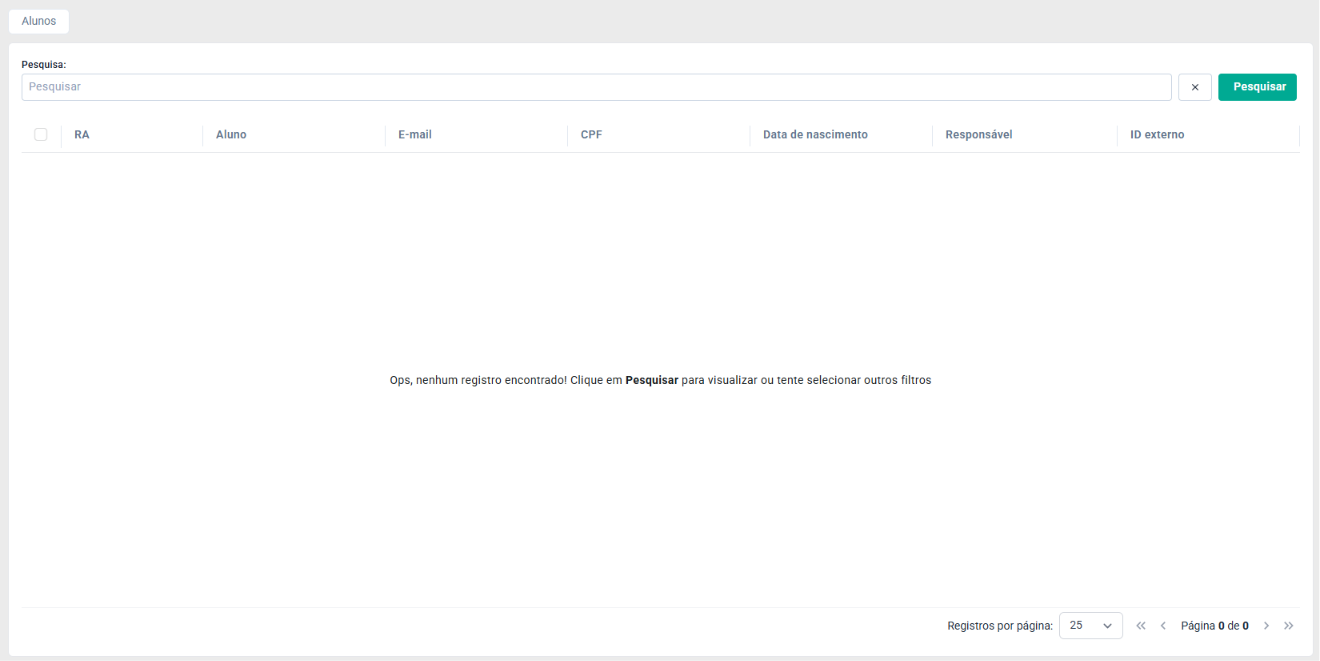Click the ID externo column header
1320x661 pixels.
point(1157,134)
